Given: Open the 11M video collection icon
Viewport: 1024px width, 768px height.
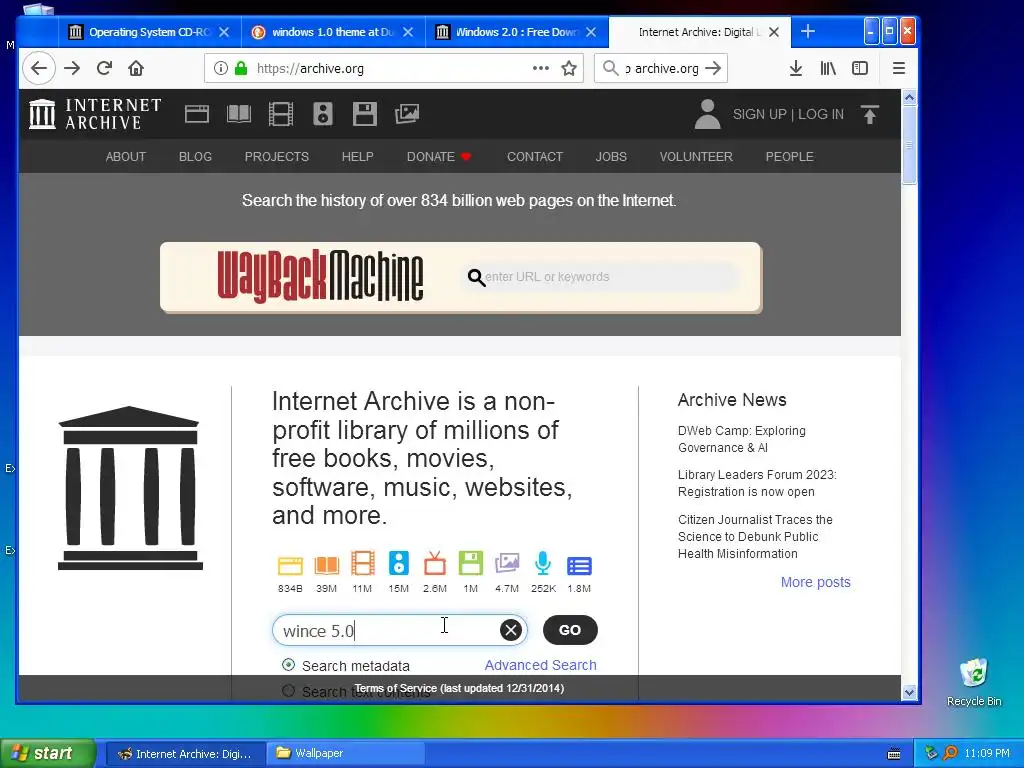Looking at the screenshot, I should [362, 564].
